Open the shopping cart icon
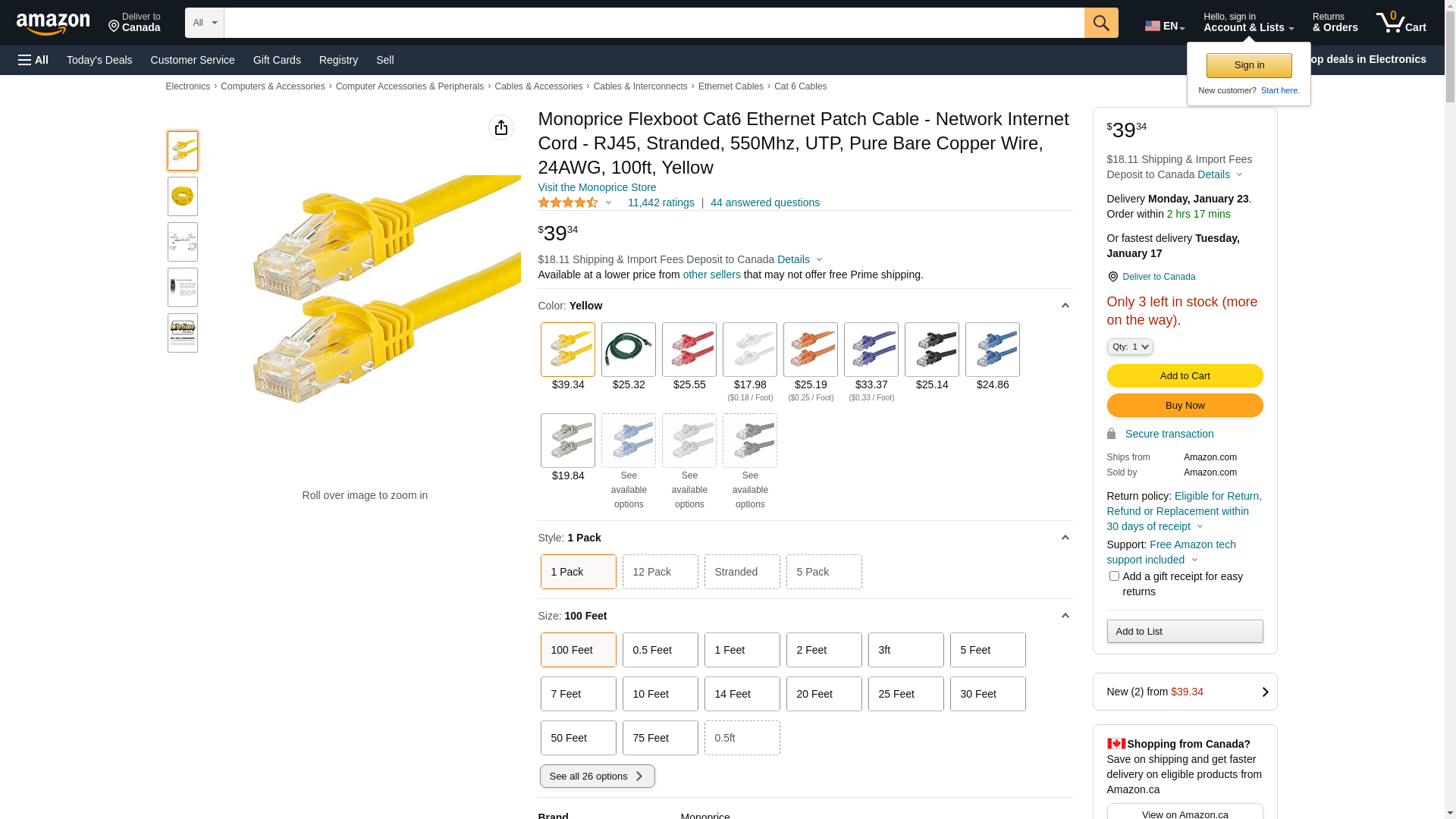The image size is (1456, 819). pos(1400,23)
